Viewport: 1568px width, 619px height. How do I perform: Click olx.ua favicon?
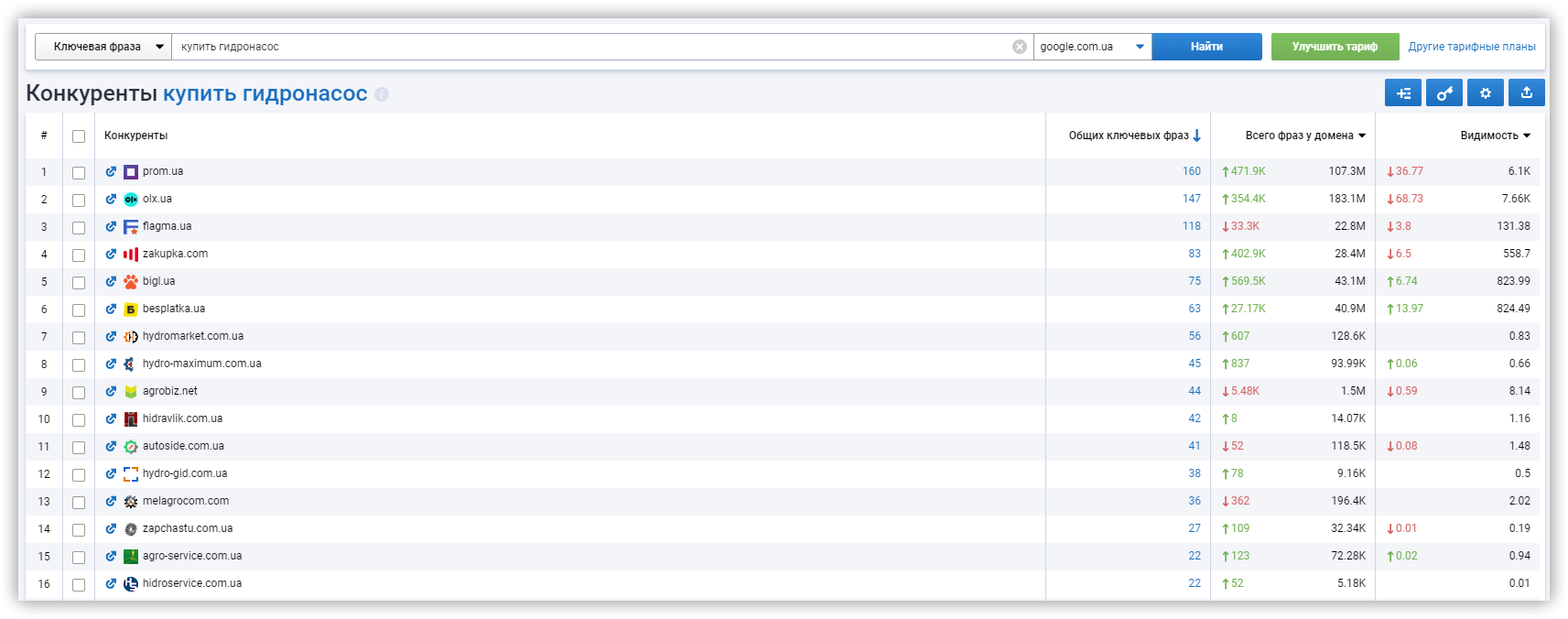[131, 199]
